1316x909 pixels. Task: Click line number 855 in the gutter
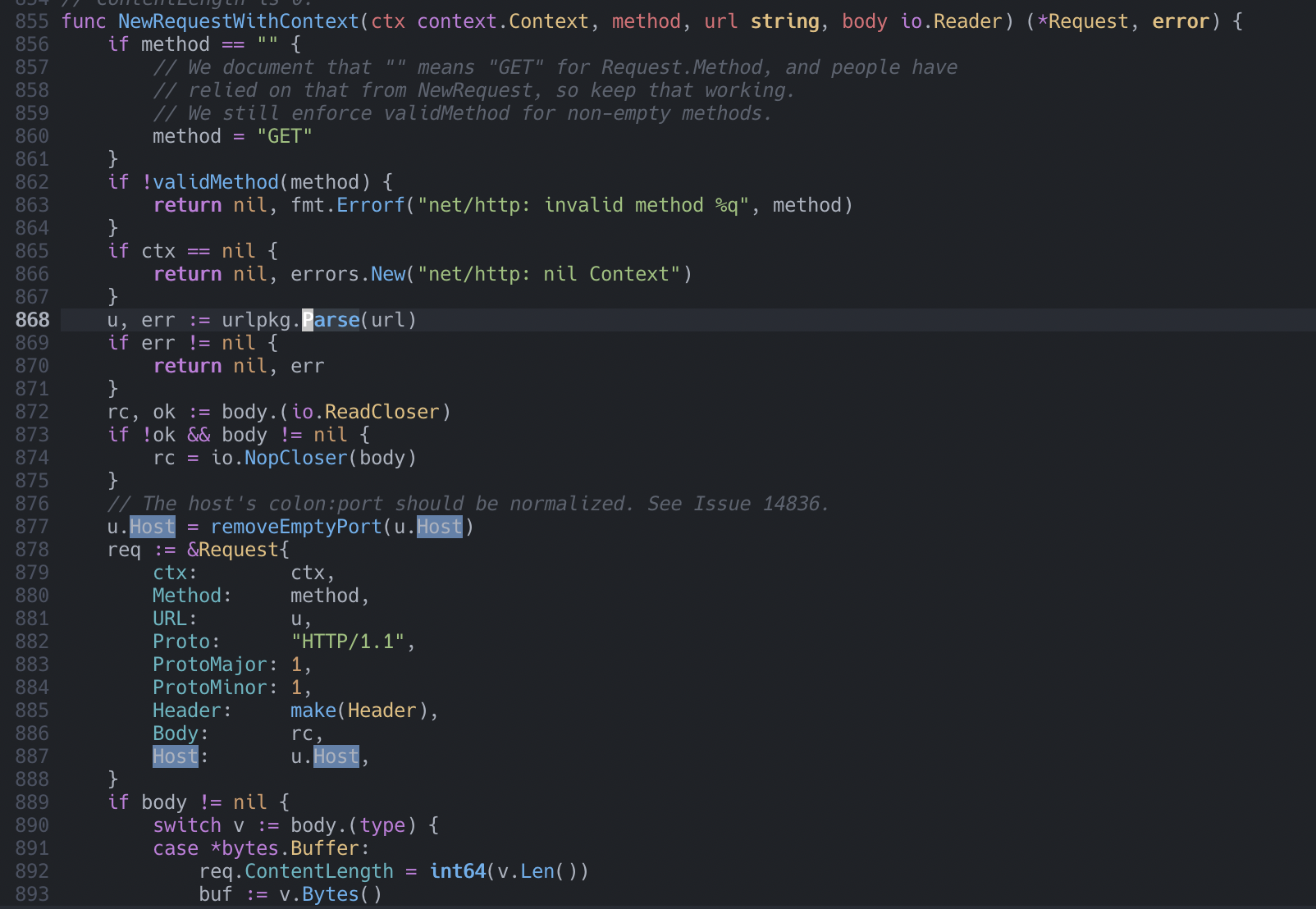point(32,21)
